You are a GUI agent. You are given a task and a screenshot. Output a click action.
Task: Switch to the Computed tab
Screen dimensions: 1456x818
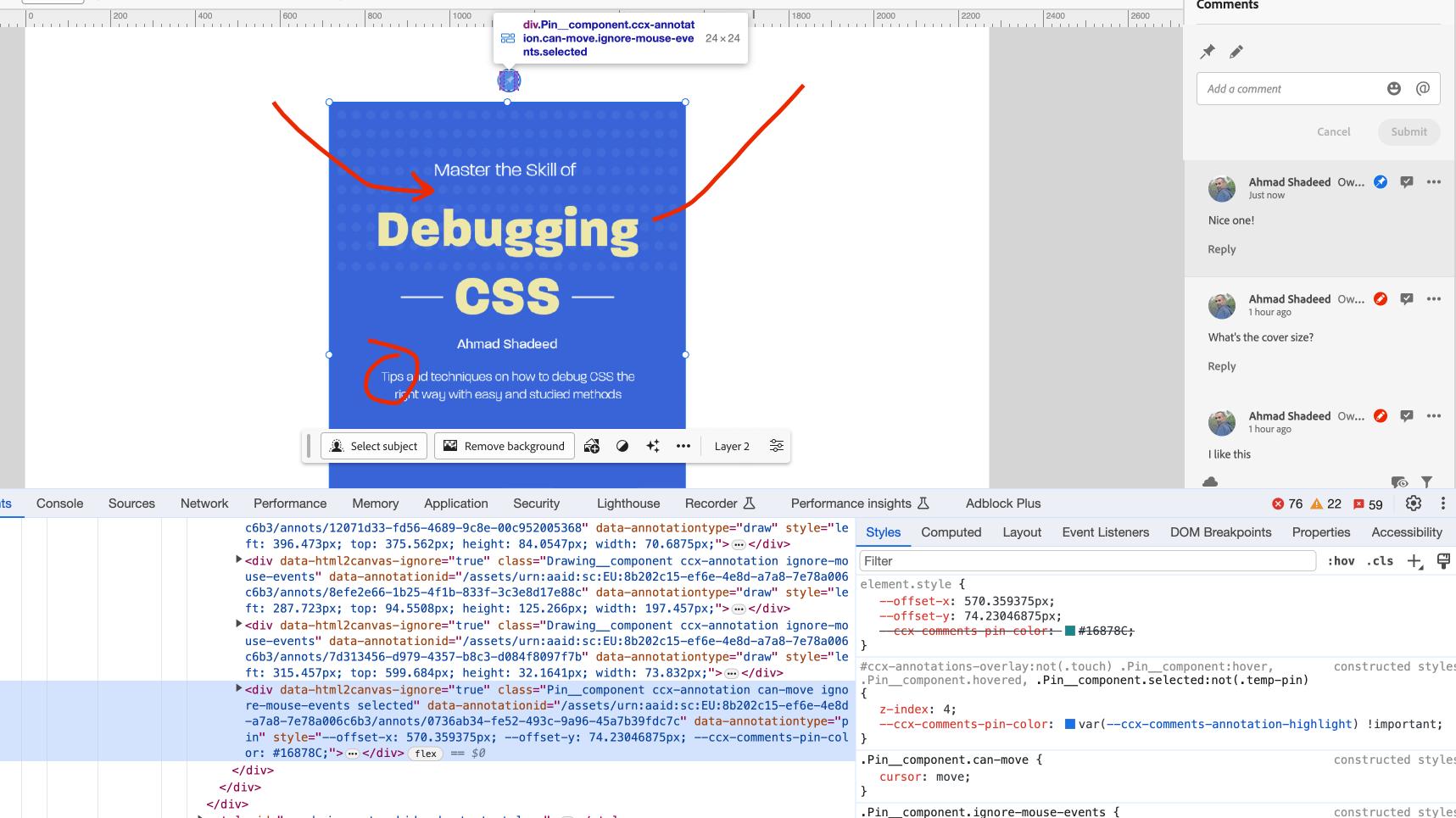[x=951, y=532]
